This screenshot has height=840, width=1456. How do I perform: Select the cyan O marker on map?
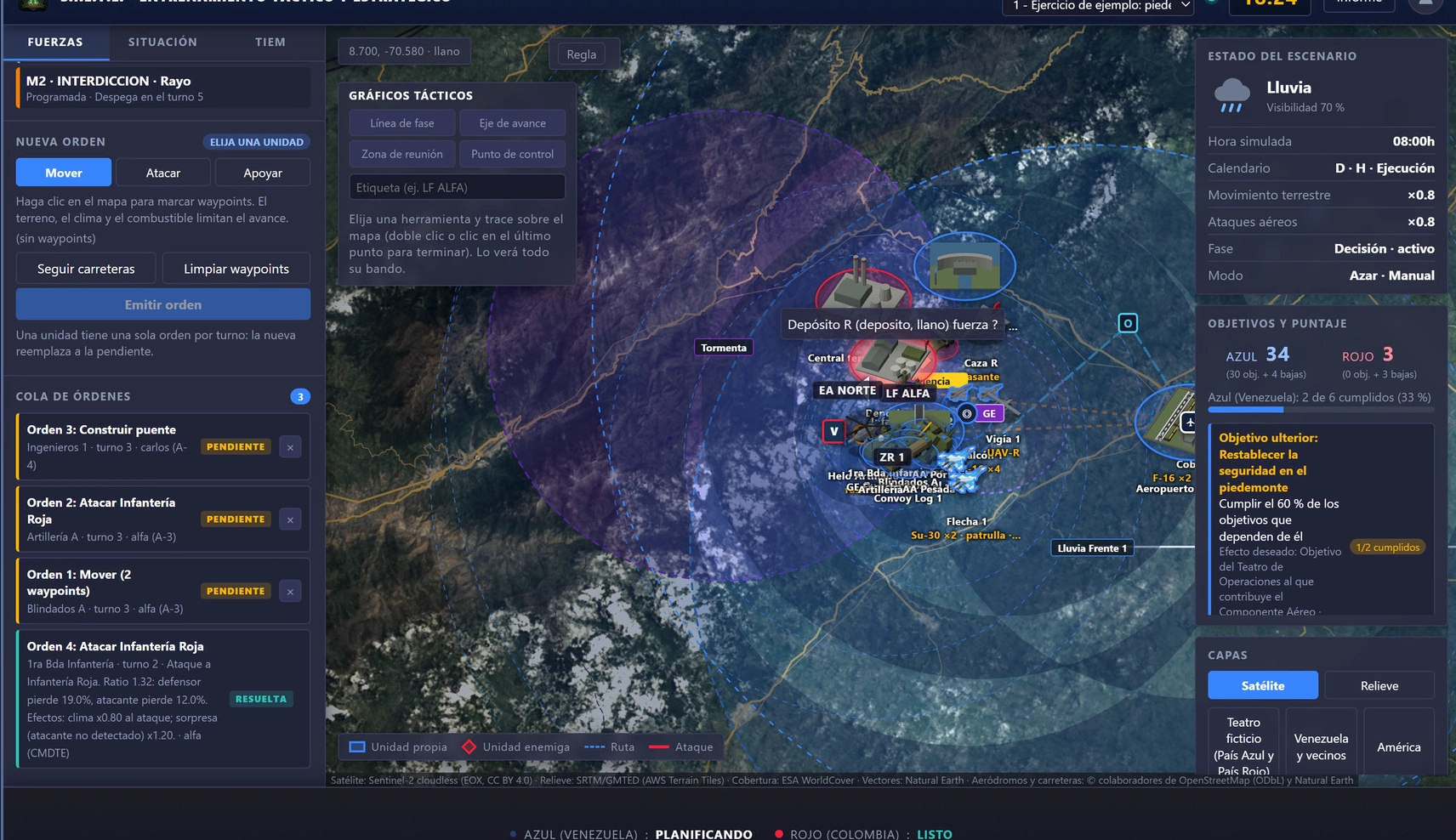click(x=1128, y=323)
